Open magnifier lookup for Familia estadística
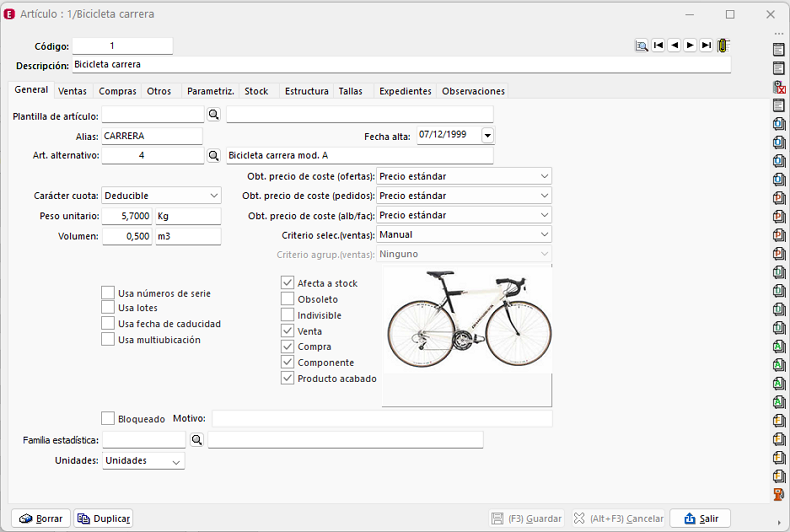This screenshot has width=790, height=532. (x=196, y=440)
